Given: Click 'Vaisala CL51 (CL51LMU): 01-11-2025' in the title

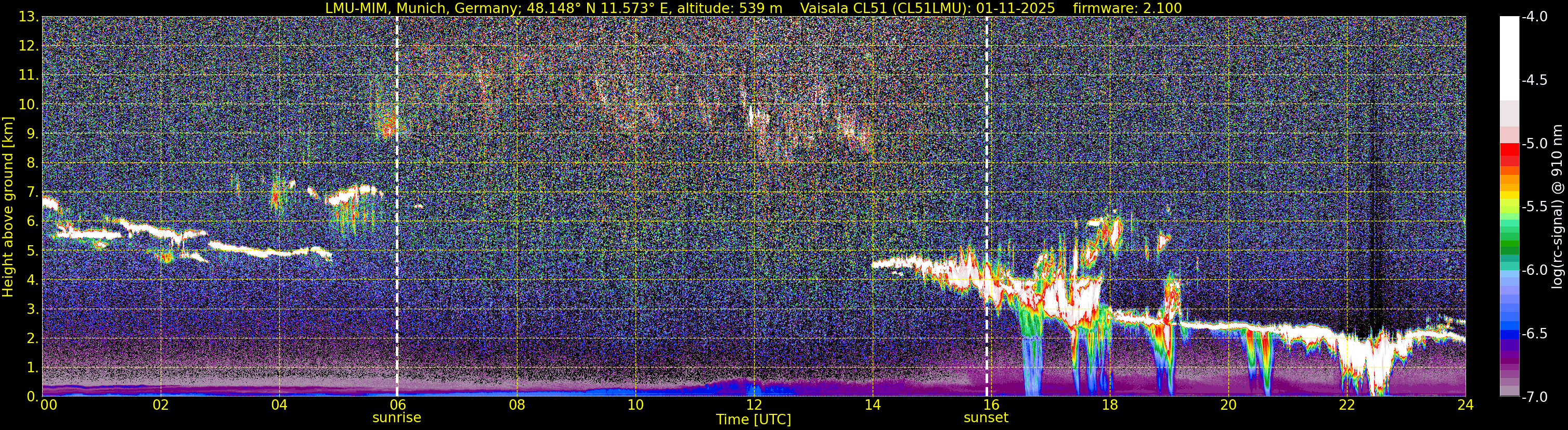Looking at the screenshot, I should pyautogui.click(x=928, y=8).
